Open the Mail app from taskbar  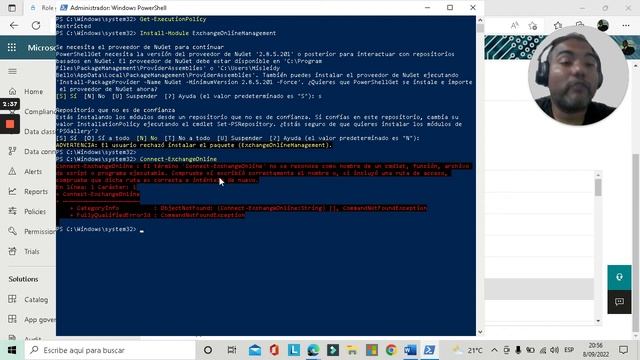click(255, 350)
